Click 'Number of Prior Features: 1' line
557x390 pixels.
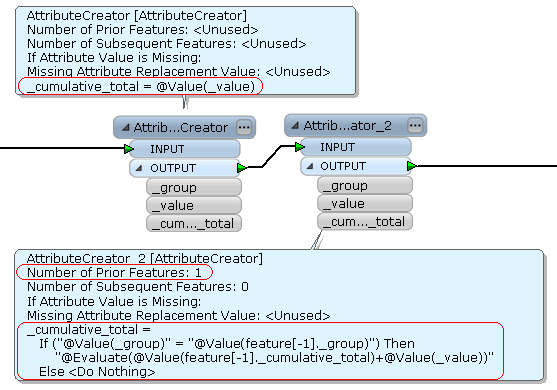114,273
